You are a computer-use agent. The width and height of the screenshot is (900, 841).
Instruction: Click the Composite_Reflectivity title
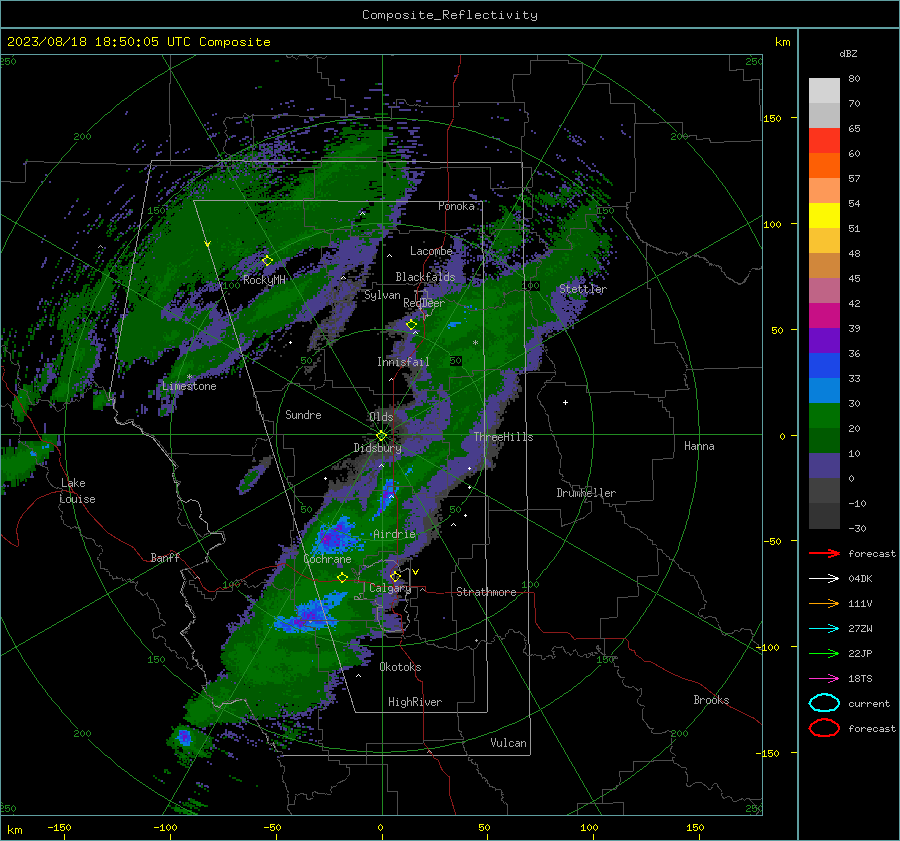click(449, 14)
